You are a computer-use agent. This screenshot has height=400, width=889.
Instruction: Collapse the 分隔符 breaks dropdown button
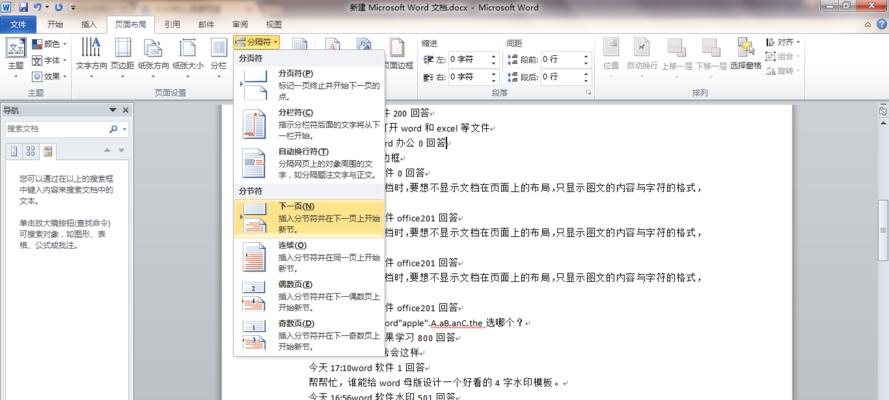click(256, 42)
